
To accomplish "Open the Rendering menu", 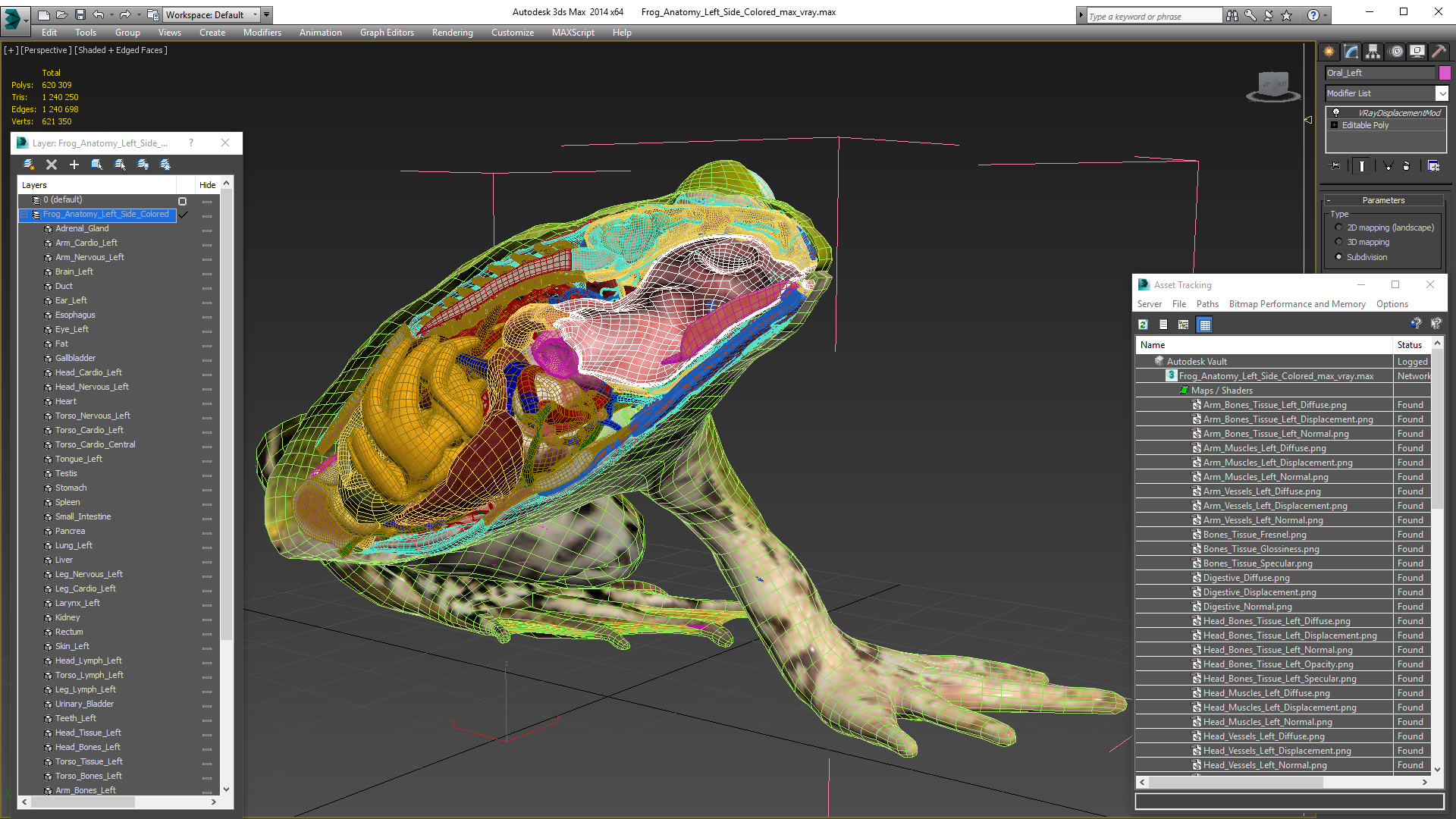I will point(452,33).
